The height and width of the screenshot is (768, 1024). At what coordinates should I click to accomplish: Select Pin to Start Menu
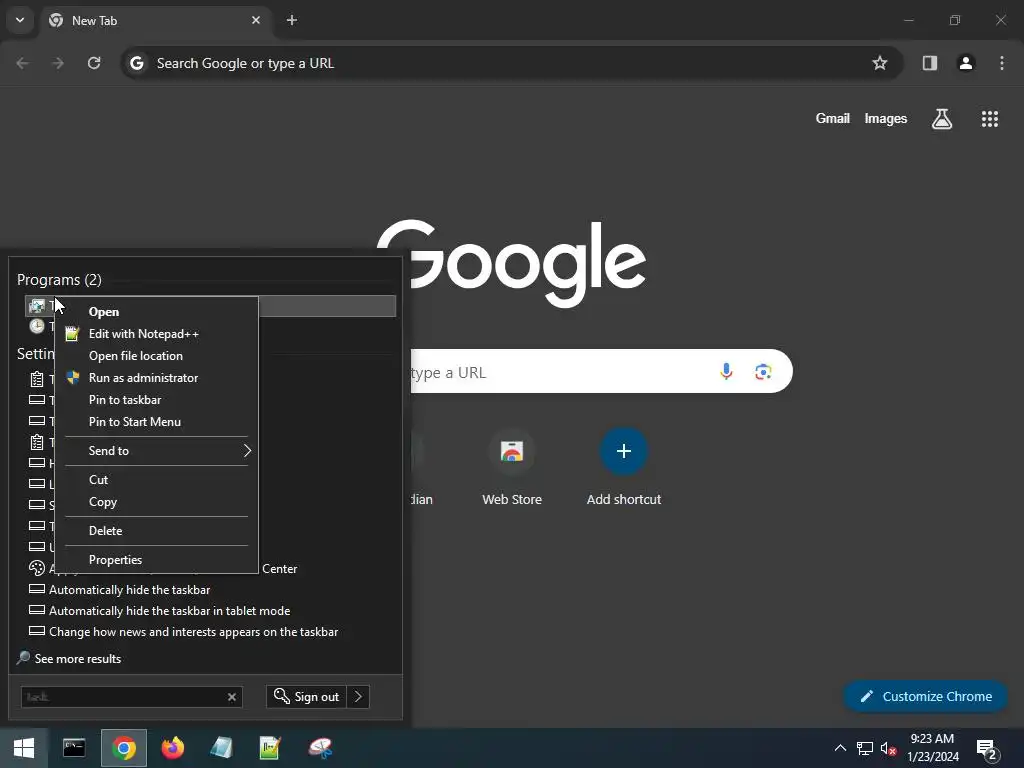[135, 422]
